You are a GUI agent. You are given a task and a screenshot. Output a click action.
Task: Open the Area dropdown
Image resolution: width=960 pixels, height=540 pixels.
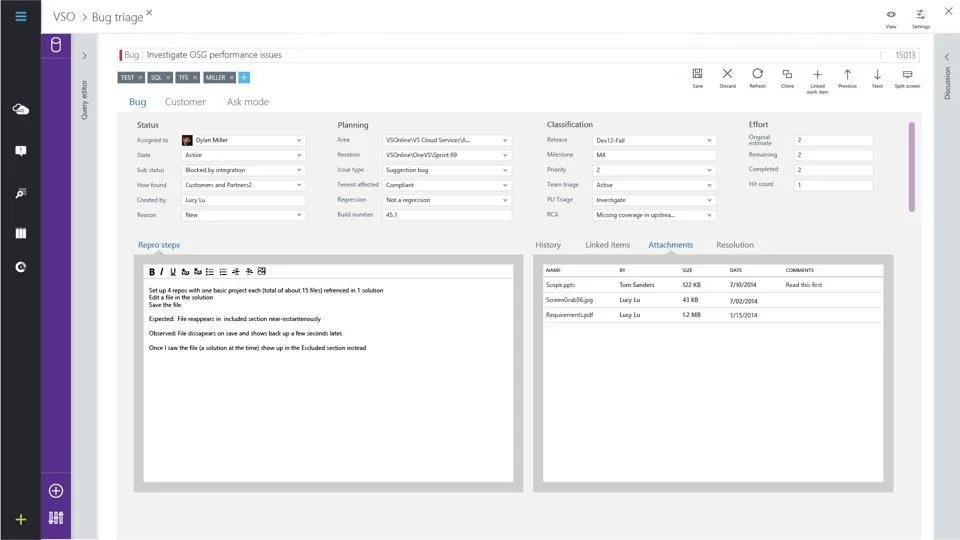(x=447, y=140)
